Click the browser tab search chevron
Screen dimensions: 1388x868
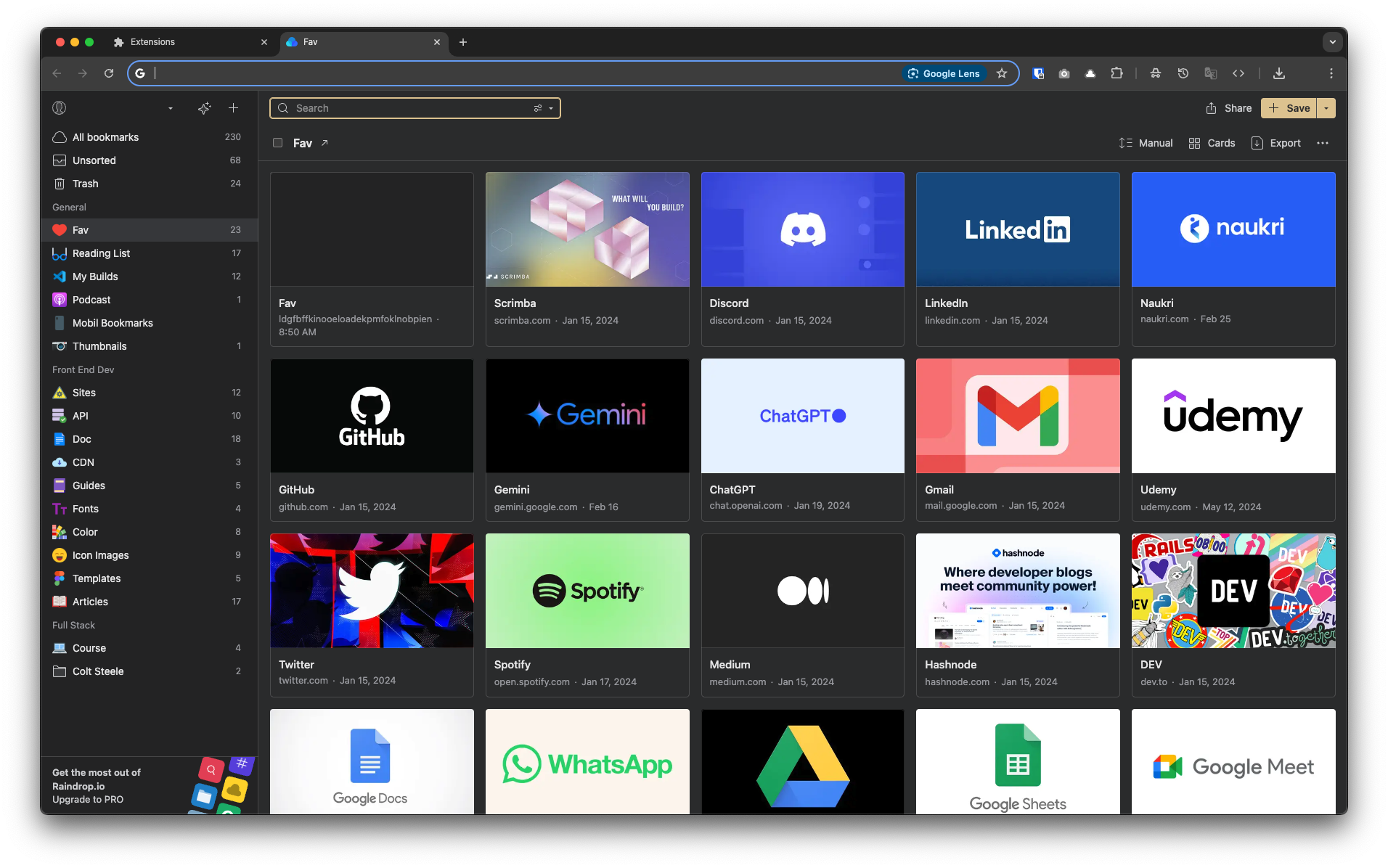(x=1332, y=42)
